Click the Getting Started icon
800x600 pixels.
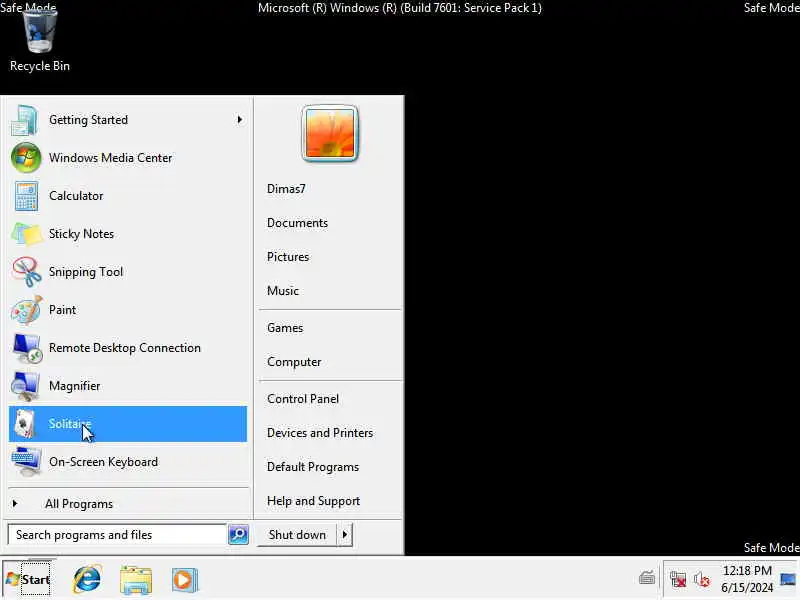click(x=24, y=120)
